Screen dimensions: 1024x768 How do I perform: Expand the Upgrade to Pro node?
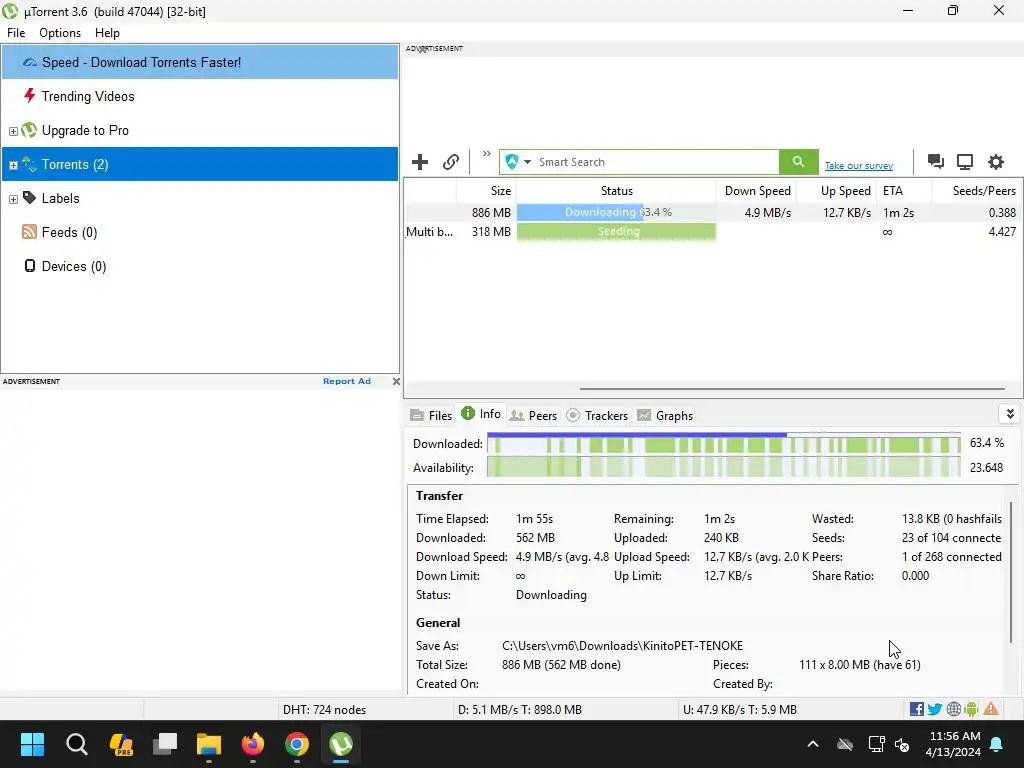coord(13,131)
